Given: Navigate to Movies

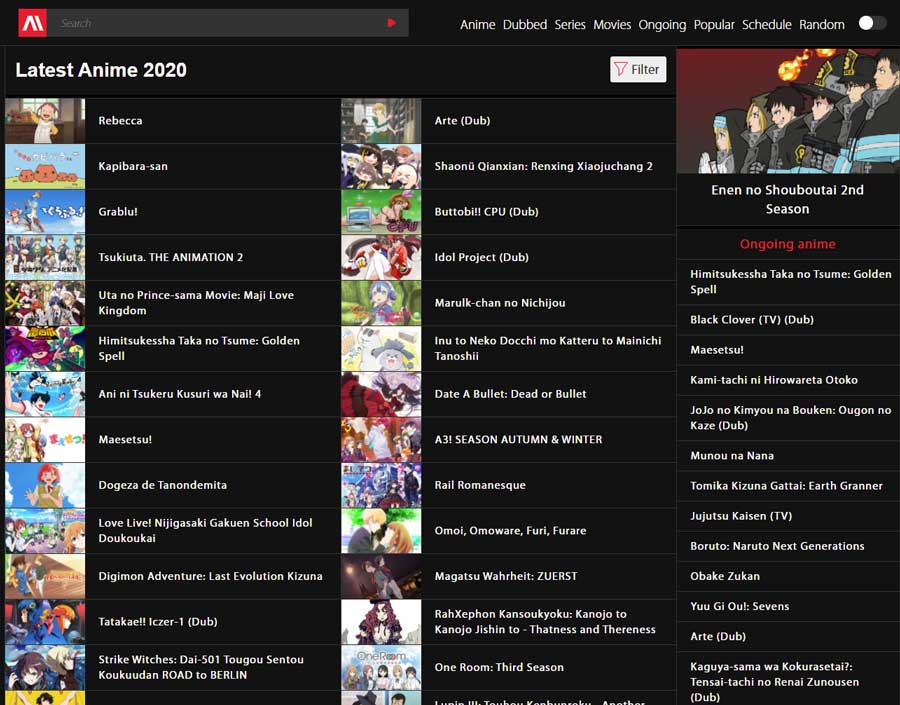Looking at the screenshot, I should pyautogui.click(x=612, y=25).
